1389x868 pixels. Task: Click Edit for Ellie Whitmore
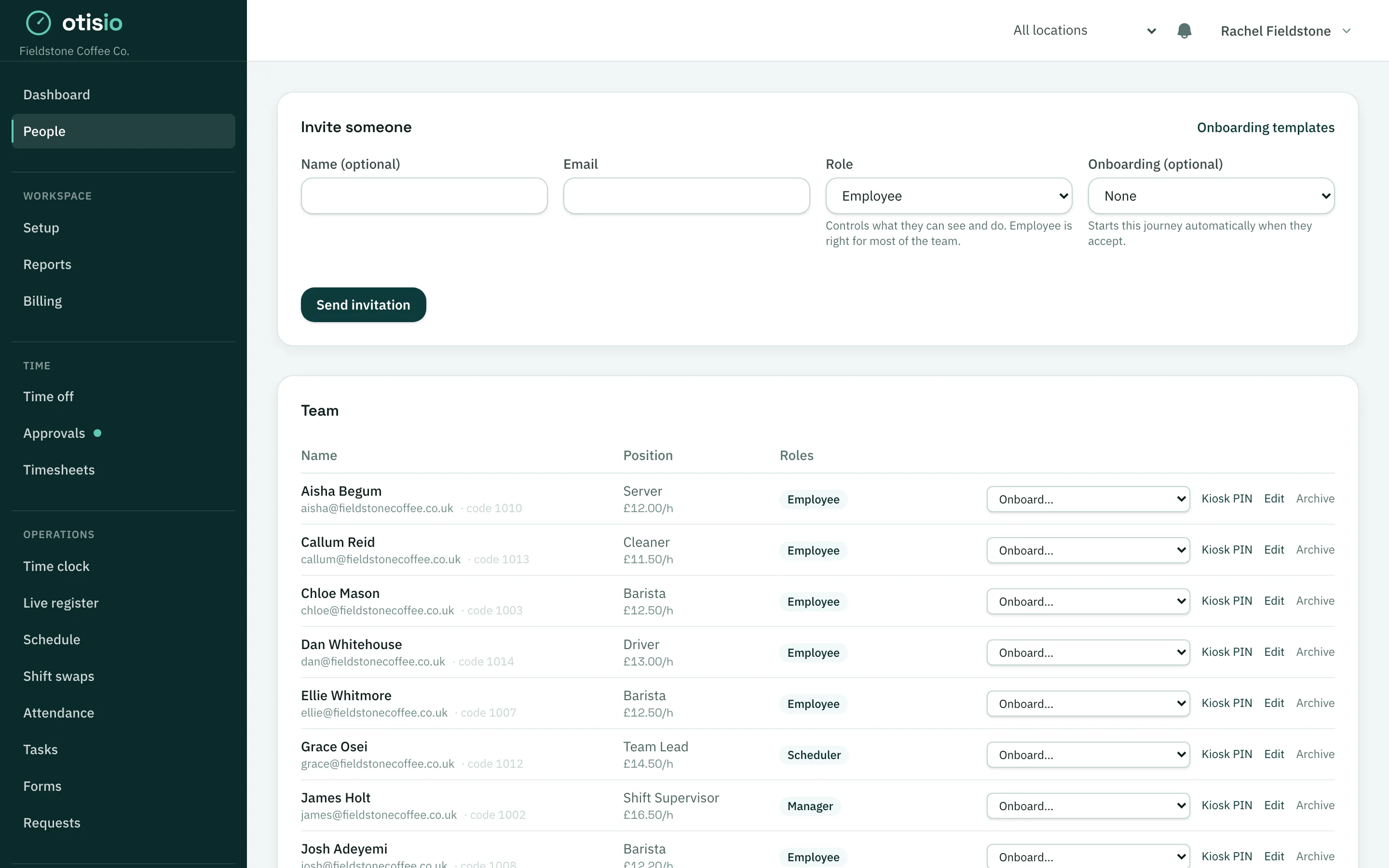tap(1274, 703)
